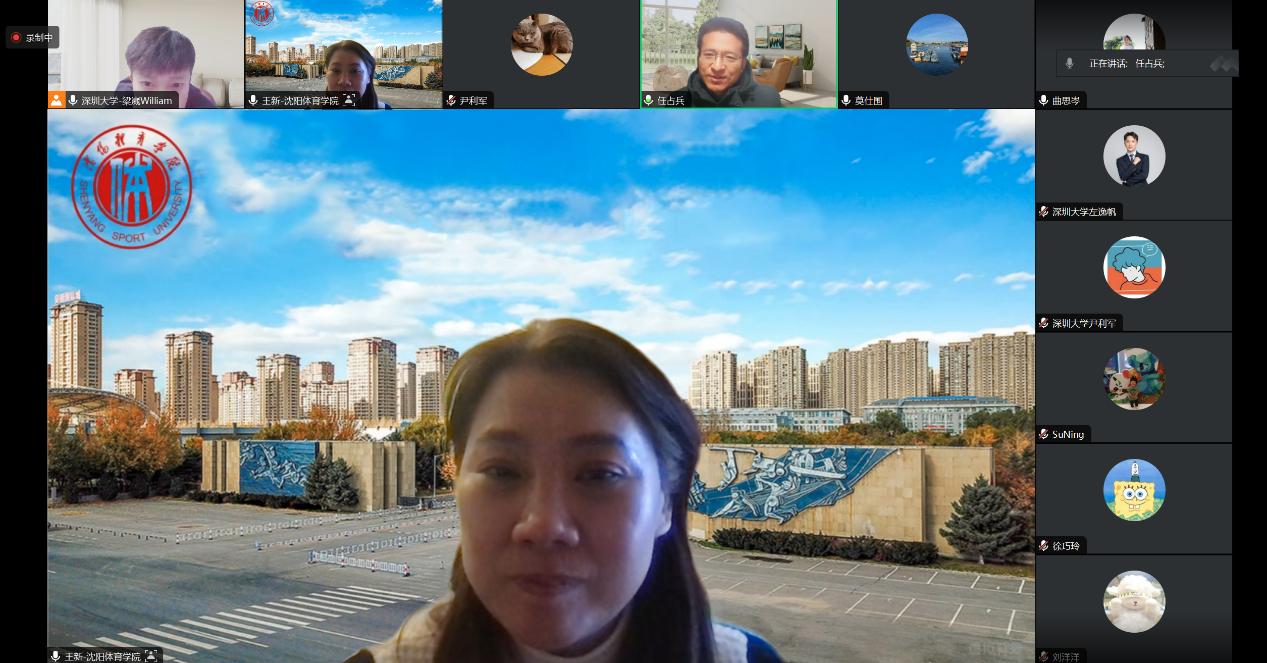Click the speaking indicator mic in 正在讲话 banner
1267x663 pixels.
click(1069, 63)
